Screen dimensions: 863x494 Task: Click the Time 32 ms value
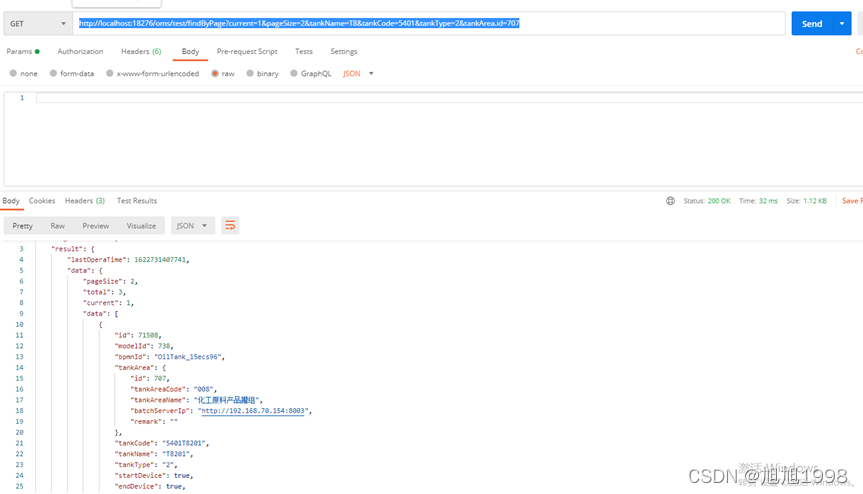pos(768,201)
